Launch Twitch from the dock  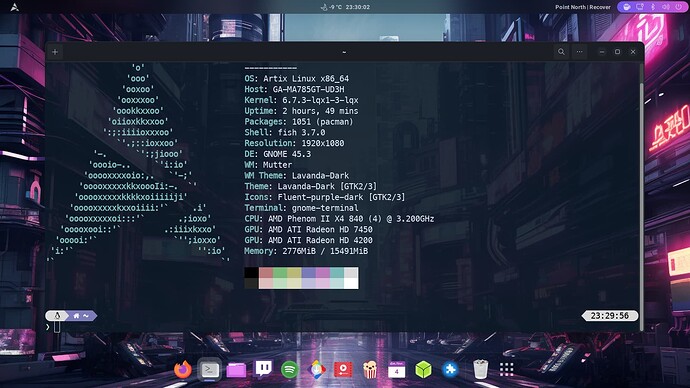click(x=263, y=369)
